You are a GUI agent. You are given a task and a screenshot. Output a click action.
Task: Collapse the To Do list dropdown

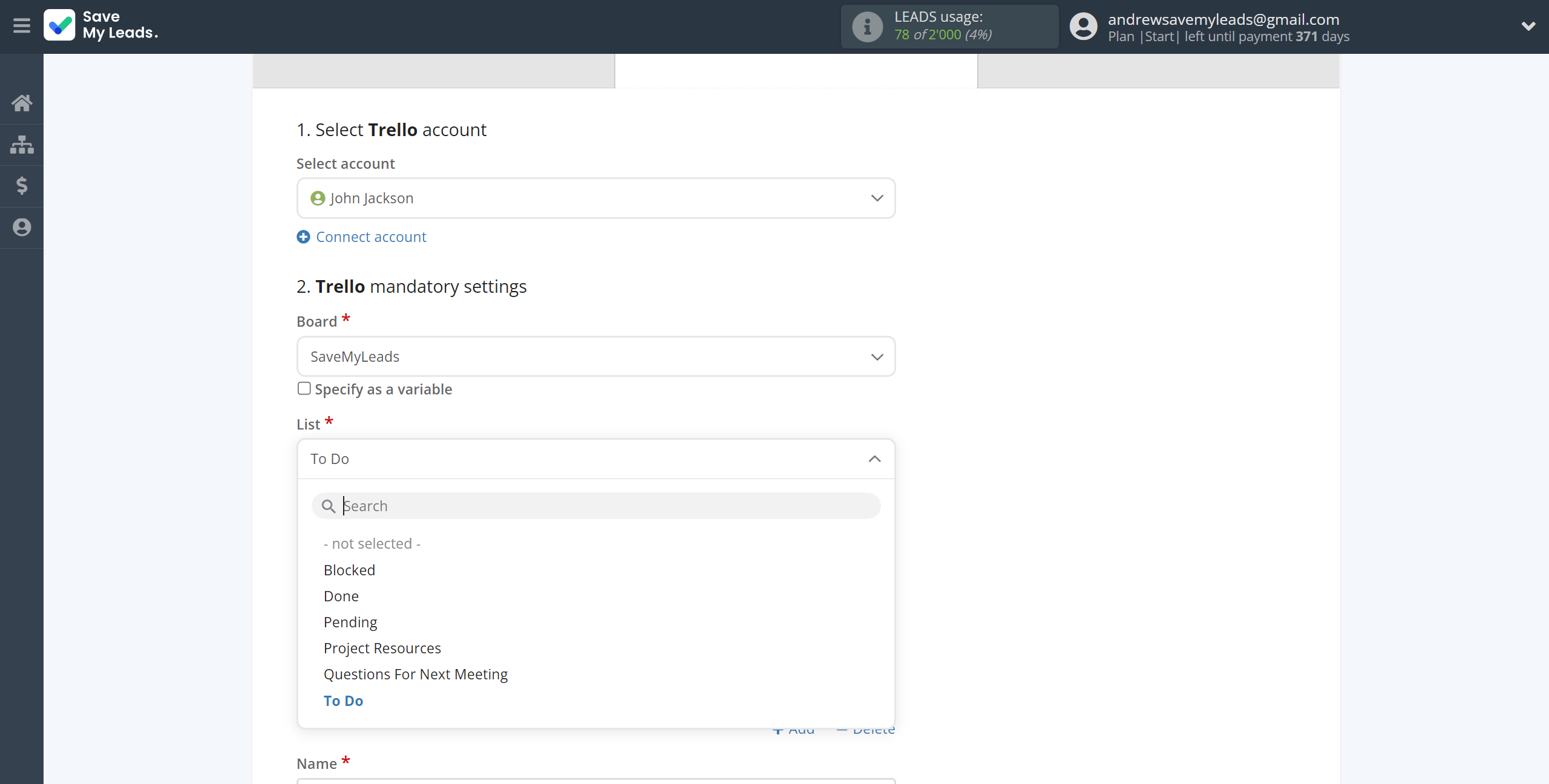596,459
